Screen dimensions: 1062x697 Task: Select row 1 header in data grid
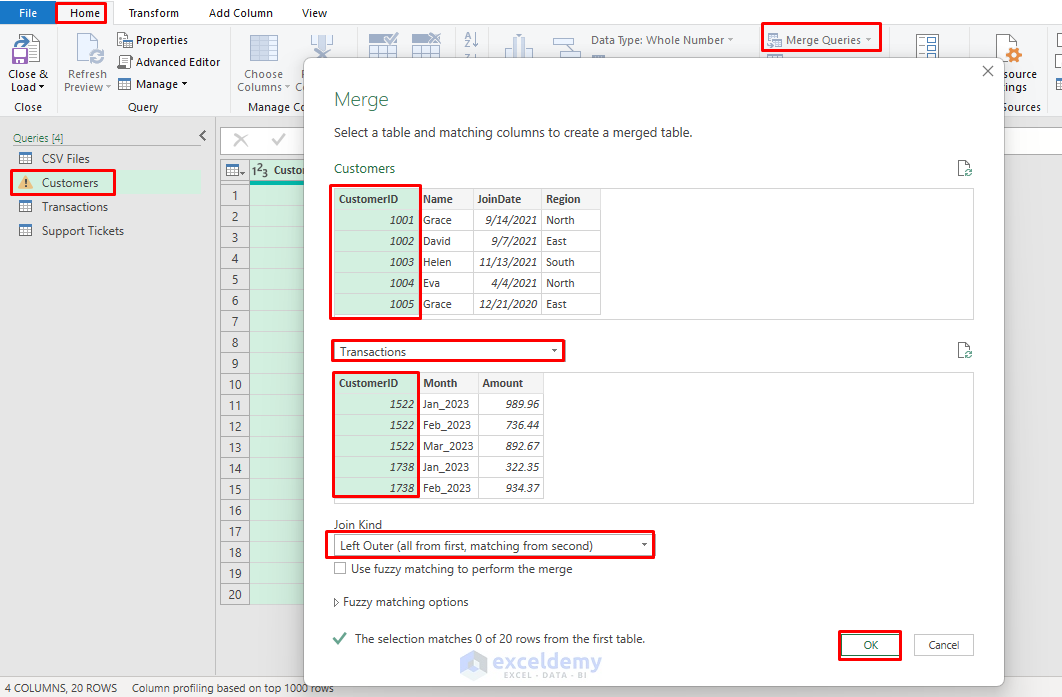pos(235,195)
